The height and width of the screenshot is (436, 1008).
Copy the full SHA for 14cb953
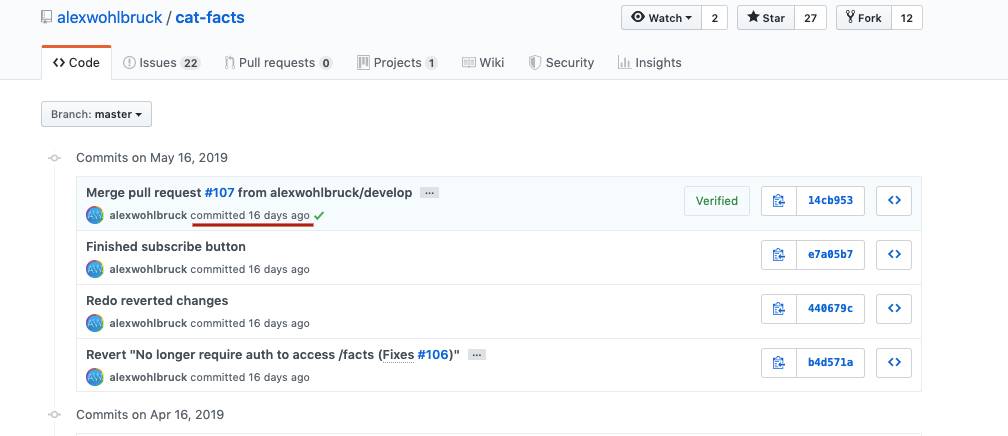pos(778,201)
